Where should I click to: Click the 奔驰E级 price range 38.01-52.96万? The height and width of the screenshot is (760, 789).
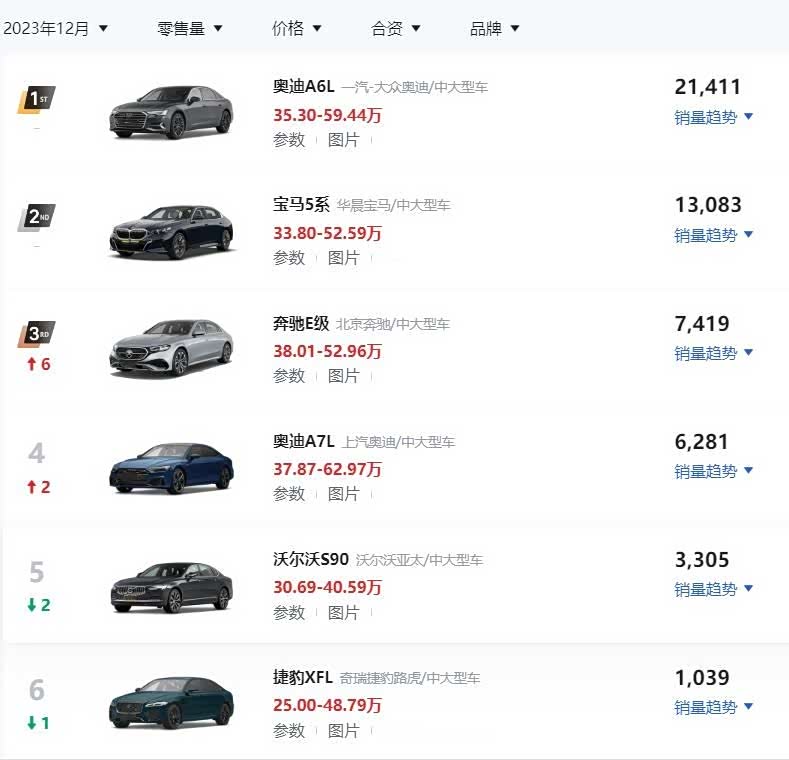327,352
